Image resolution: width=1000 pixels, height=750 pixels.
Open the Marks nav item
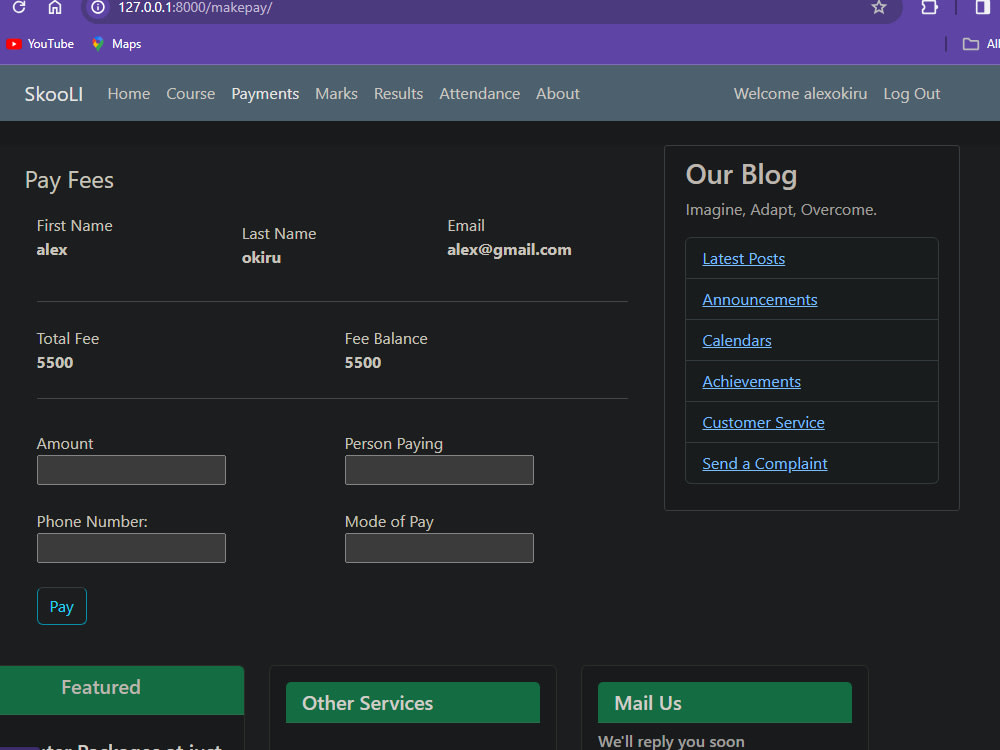336,94
